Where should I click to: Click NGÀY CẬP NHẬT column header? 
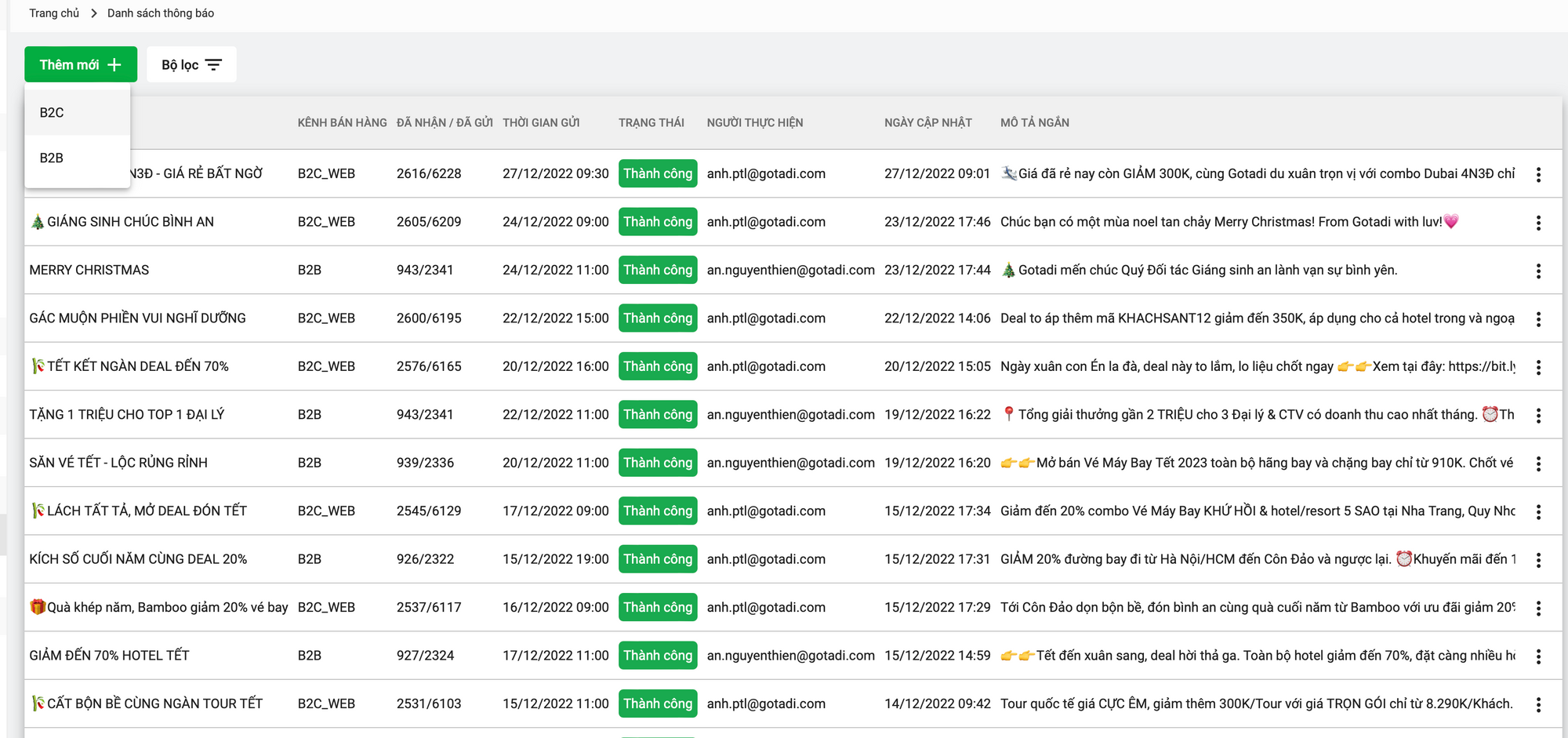point(927,122)
